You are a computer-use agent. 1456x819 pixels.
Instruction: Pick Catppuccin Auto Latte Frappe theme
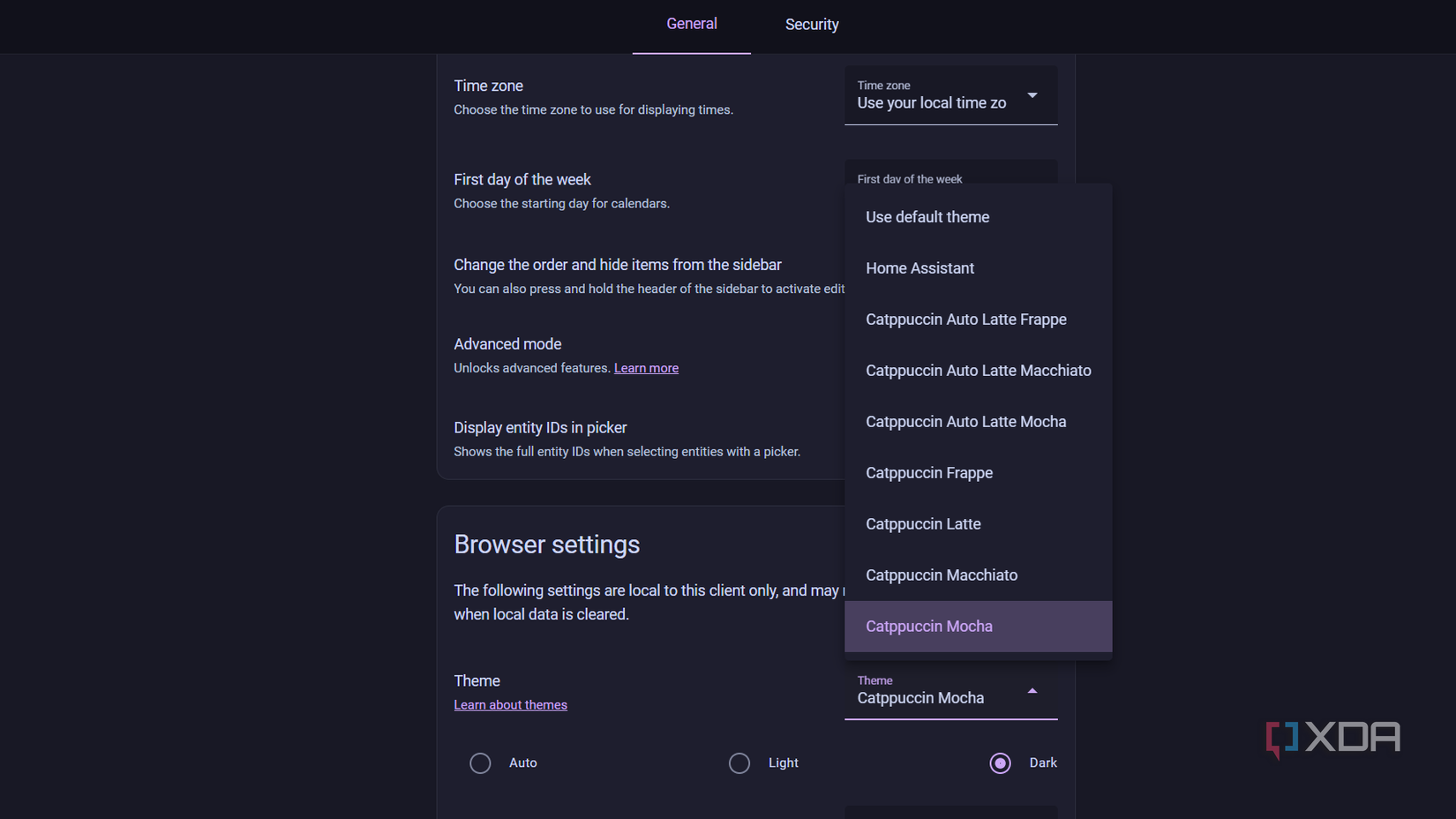click(x=965, y=319)
